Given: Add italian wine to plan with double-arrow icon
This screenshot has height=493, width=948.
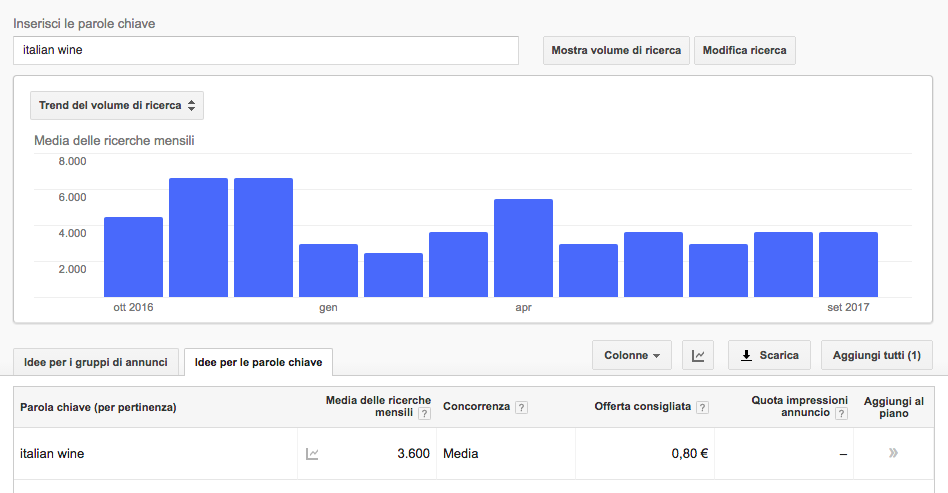Looking at the screenshot, I should pos(893,453).
